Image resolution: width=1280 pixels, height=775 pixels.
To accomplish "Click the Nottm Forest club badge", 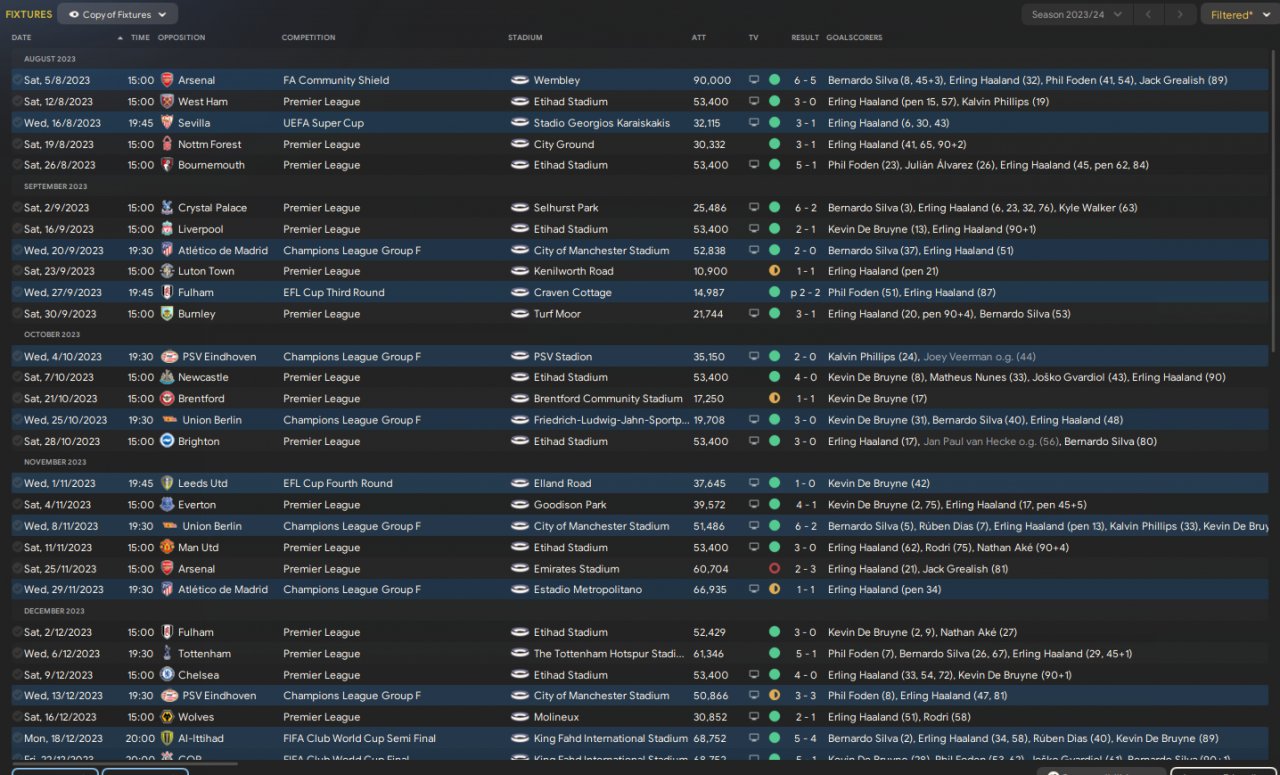I will pos(167,144).
